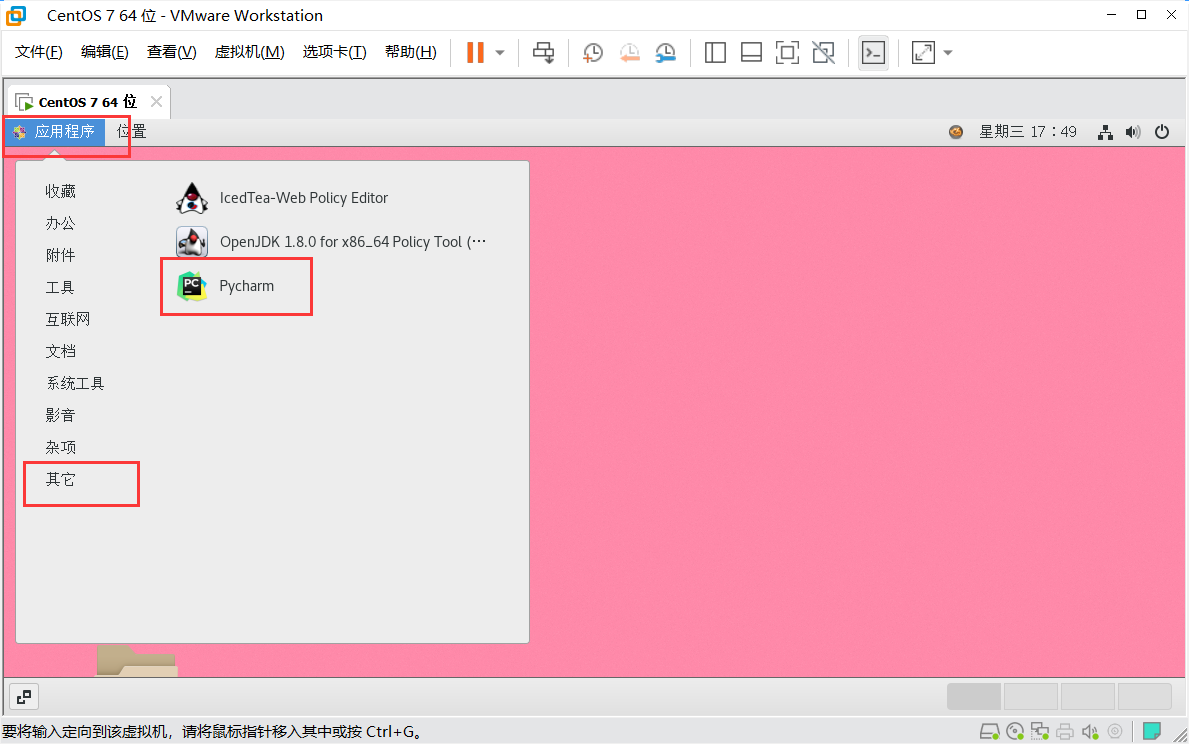Take a snapshot of the virtual machine
Viewport: 1189px width, 744px height.
coord(592,52)
